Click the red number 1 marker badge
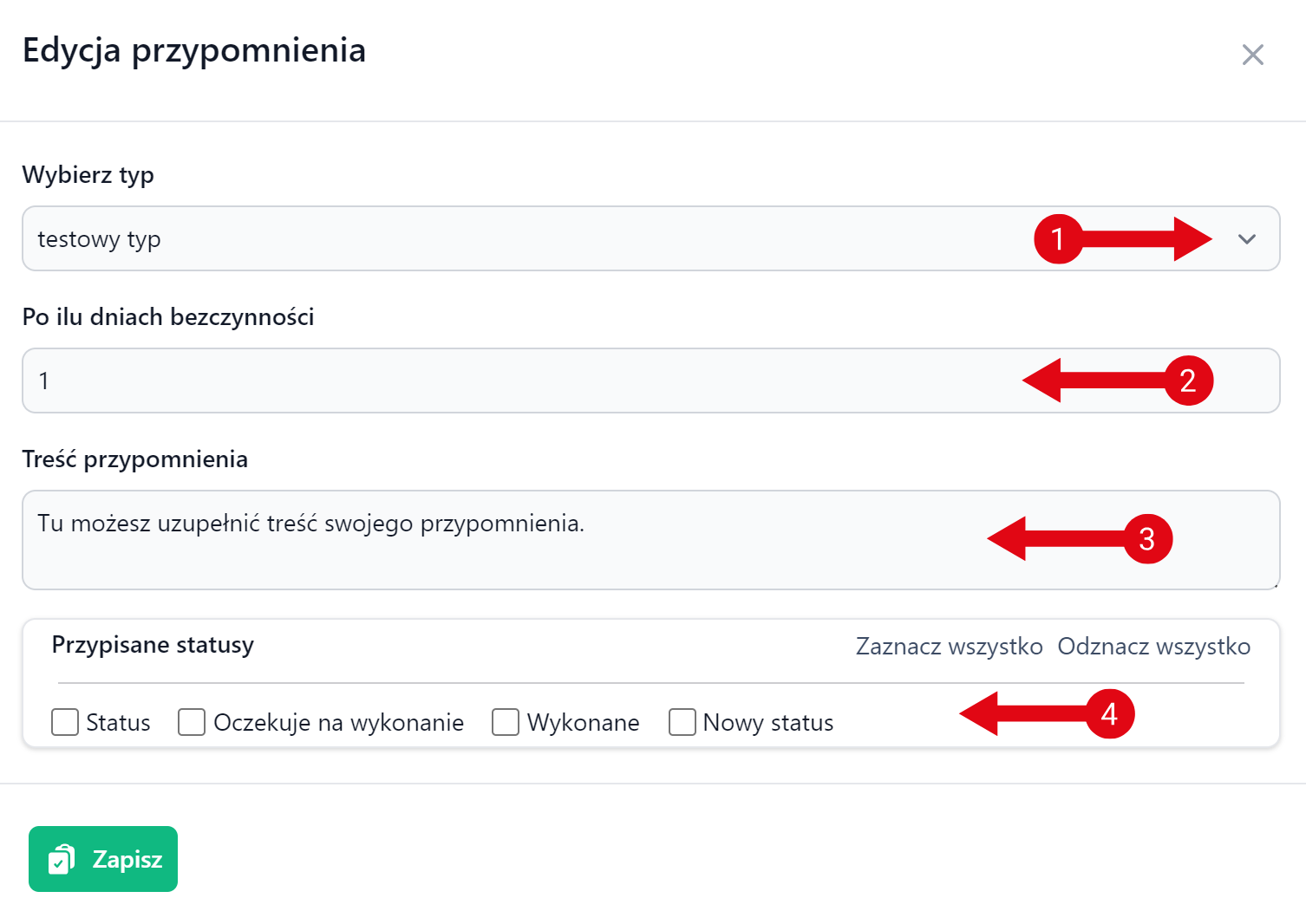 (1058, 238)
